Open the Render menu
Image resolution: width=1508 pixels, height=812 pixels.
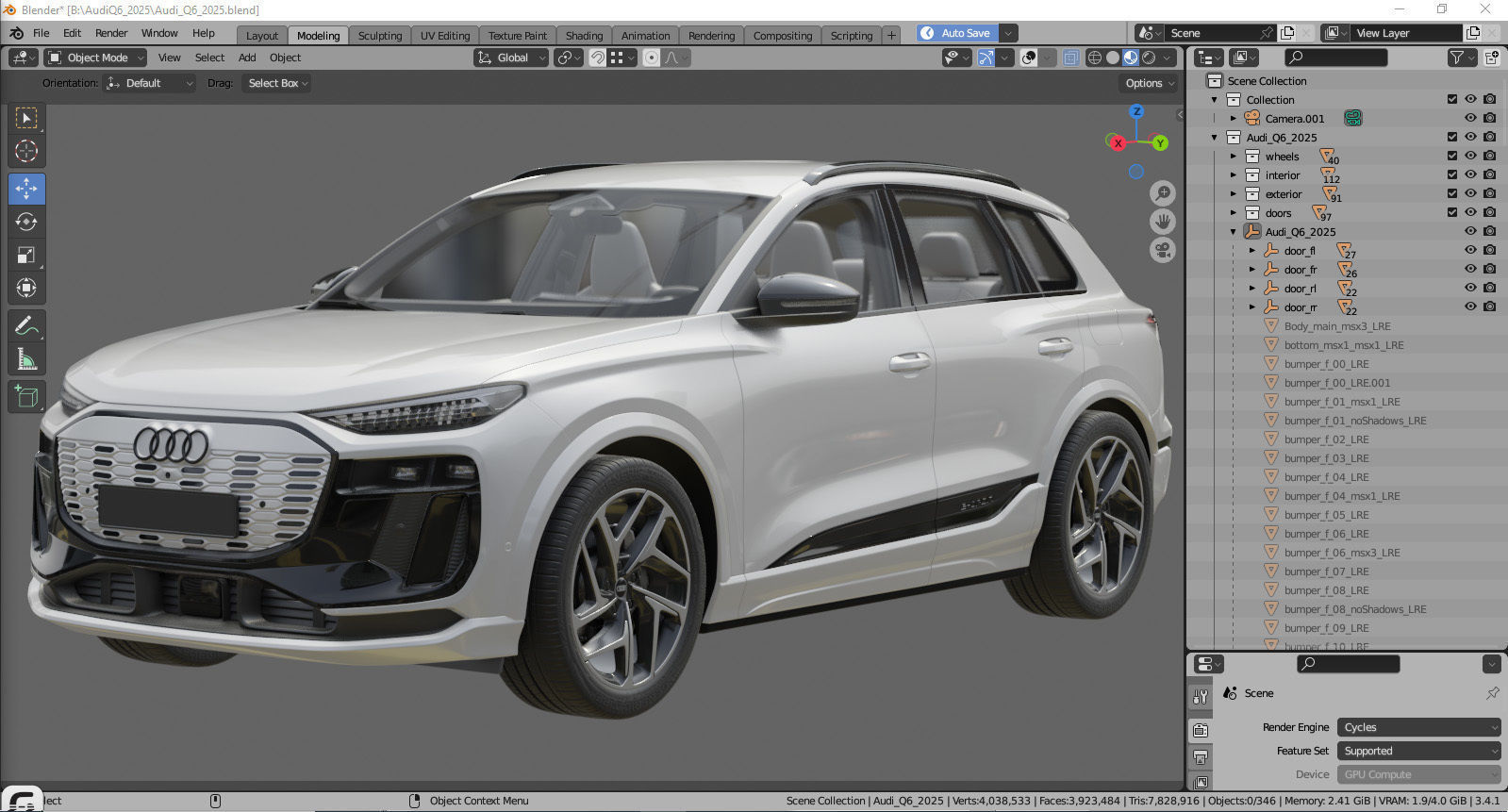pos(111,33)
